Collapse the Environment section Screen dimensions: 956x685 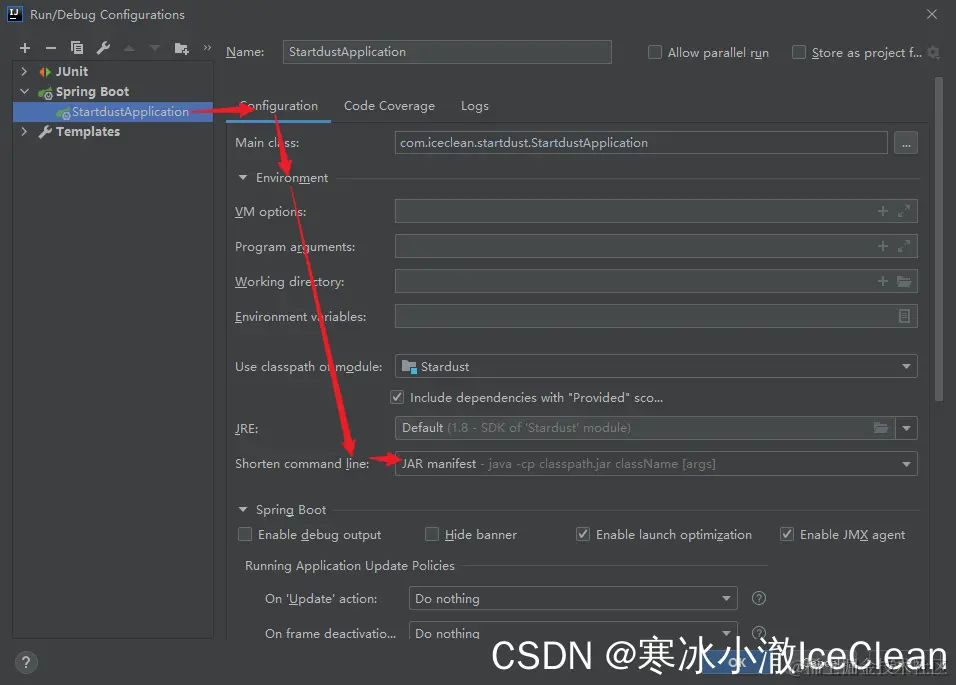click(243, 177)
